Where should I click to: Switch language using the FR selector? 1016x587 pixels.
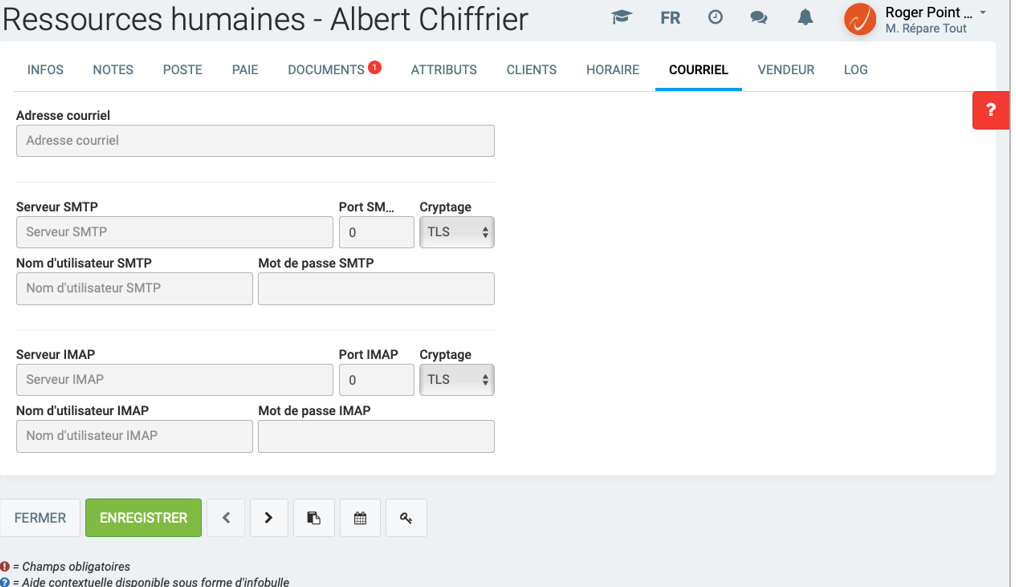click(x=670, y=18)
